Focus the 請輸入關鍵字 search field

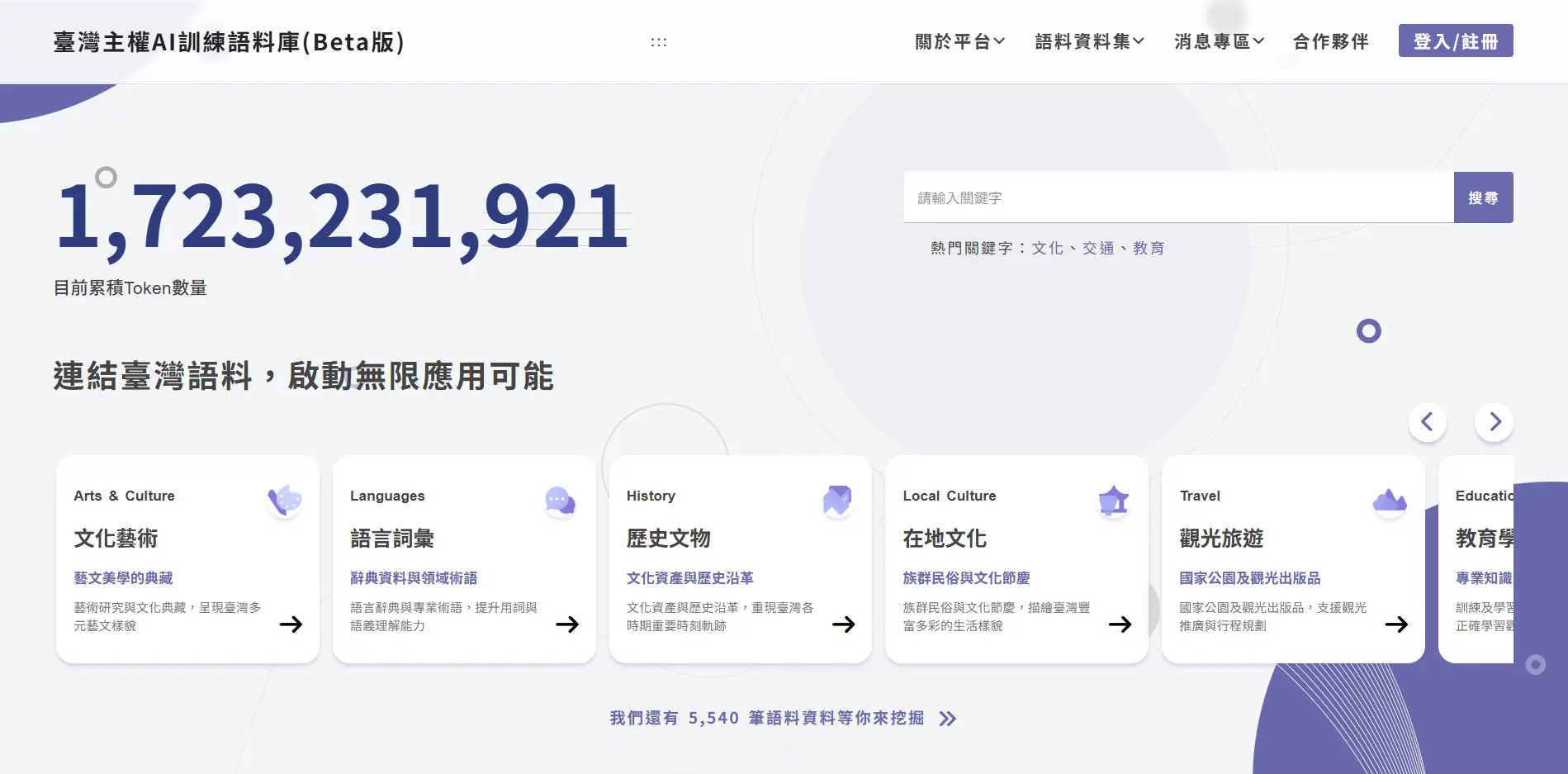pyautogui.click(x=1179, y=197)
